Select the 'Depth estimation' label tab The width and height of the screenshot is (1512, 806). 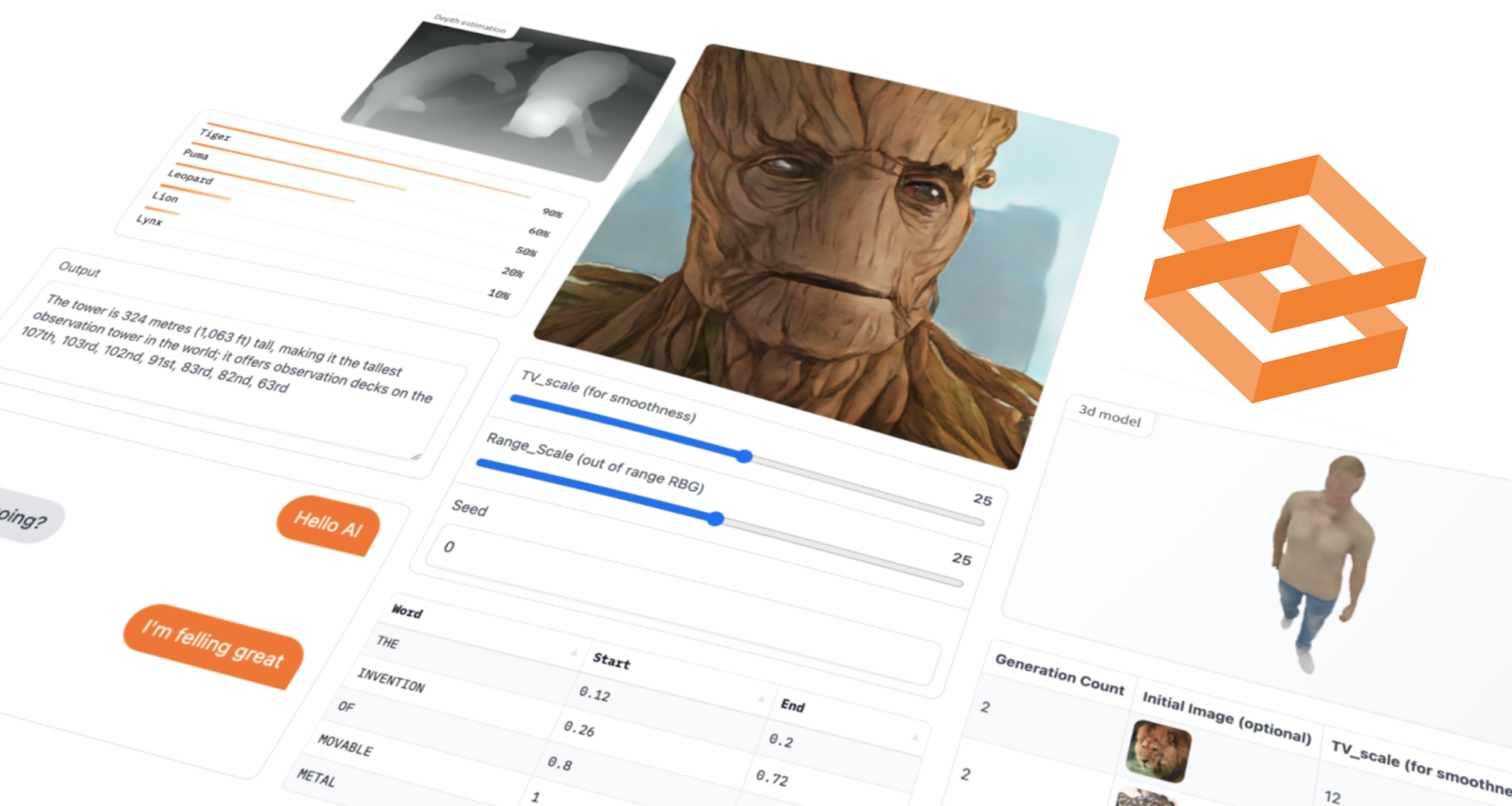(x=470, y=24)
